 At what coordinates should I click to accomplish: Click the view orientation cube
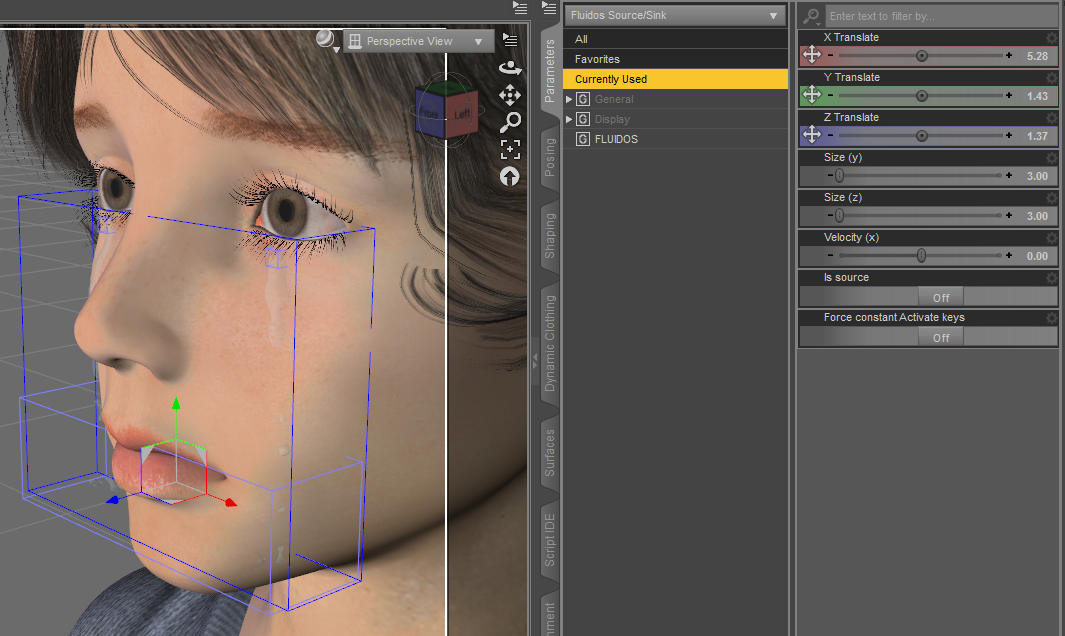[x=446, y=111]
